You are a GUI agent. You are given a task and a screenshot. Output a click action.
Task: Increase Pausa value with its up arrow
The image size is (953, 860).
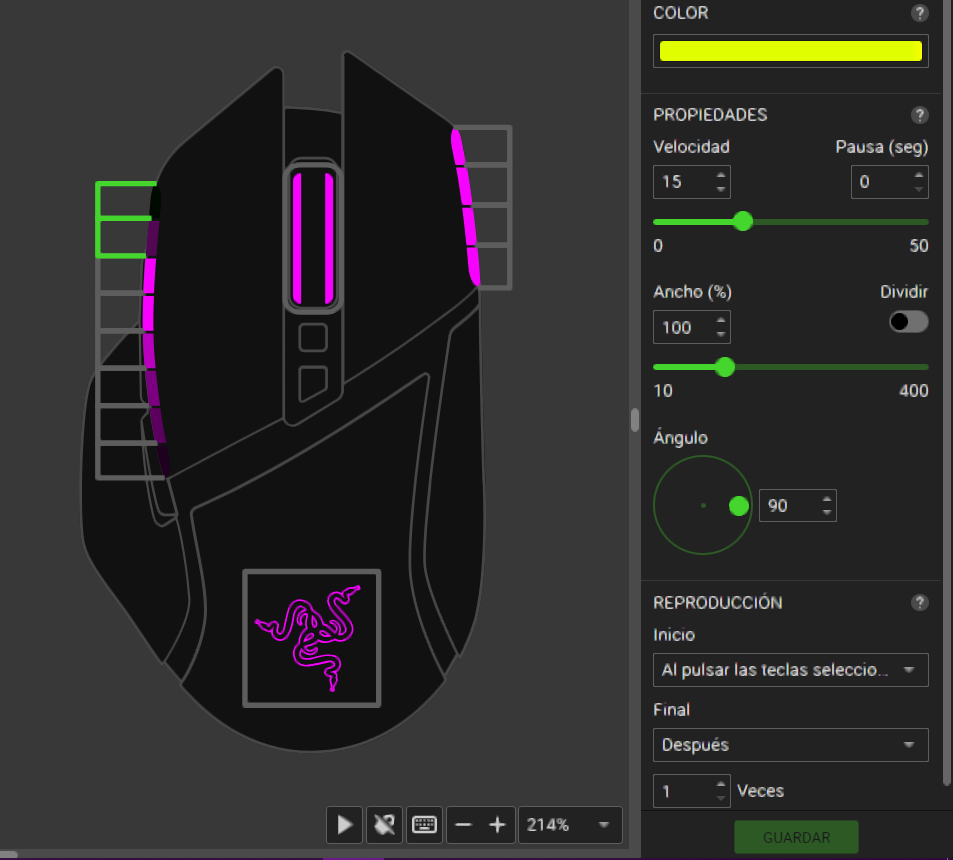point(919,176)
